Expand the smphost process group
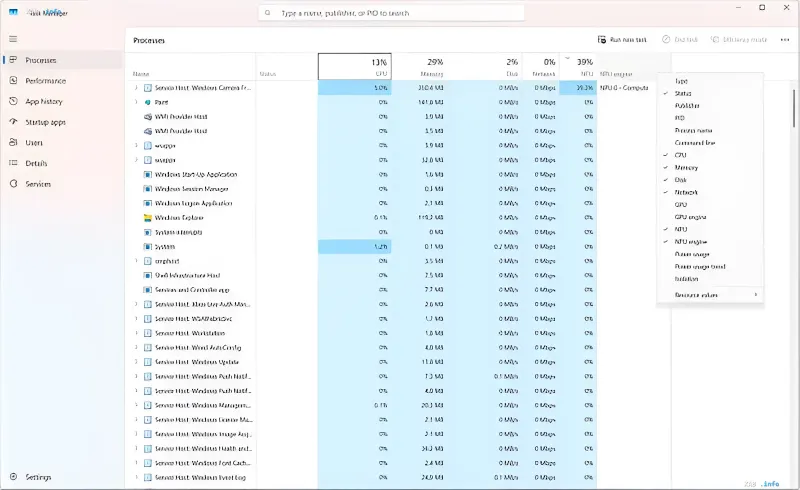 [136, 261]
